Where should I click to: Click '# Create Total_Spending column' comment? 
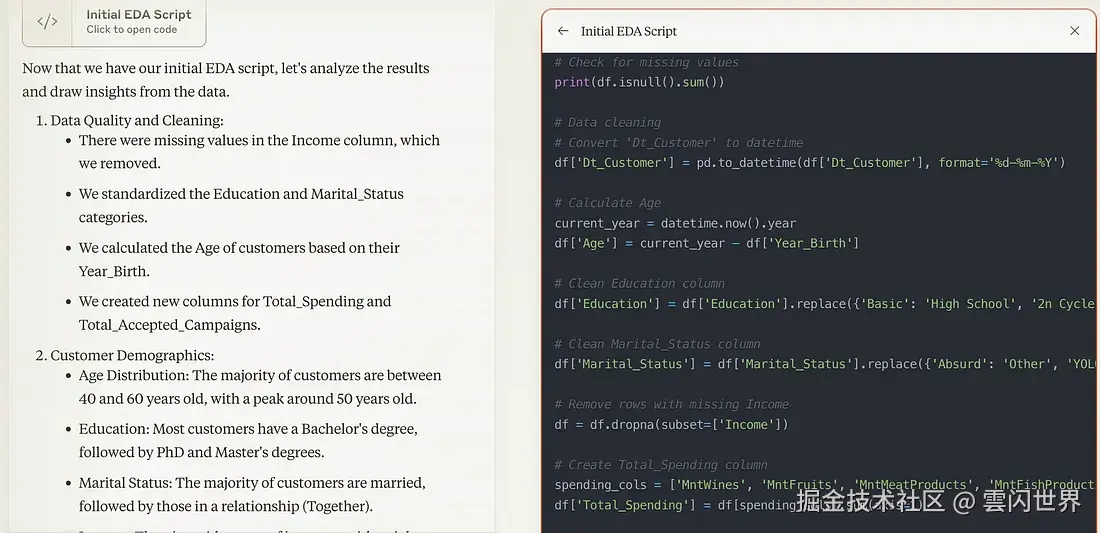pos(661,465)
